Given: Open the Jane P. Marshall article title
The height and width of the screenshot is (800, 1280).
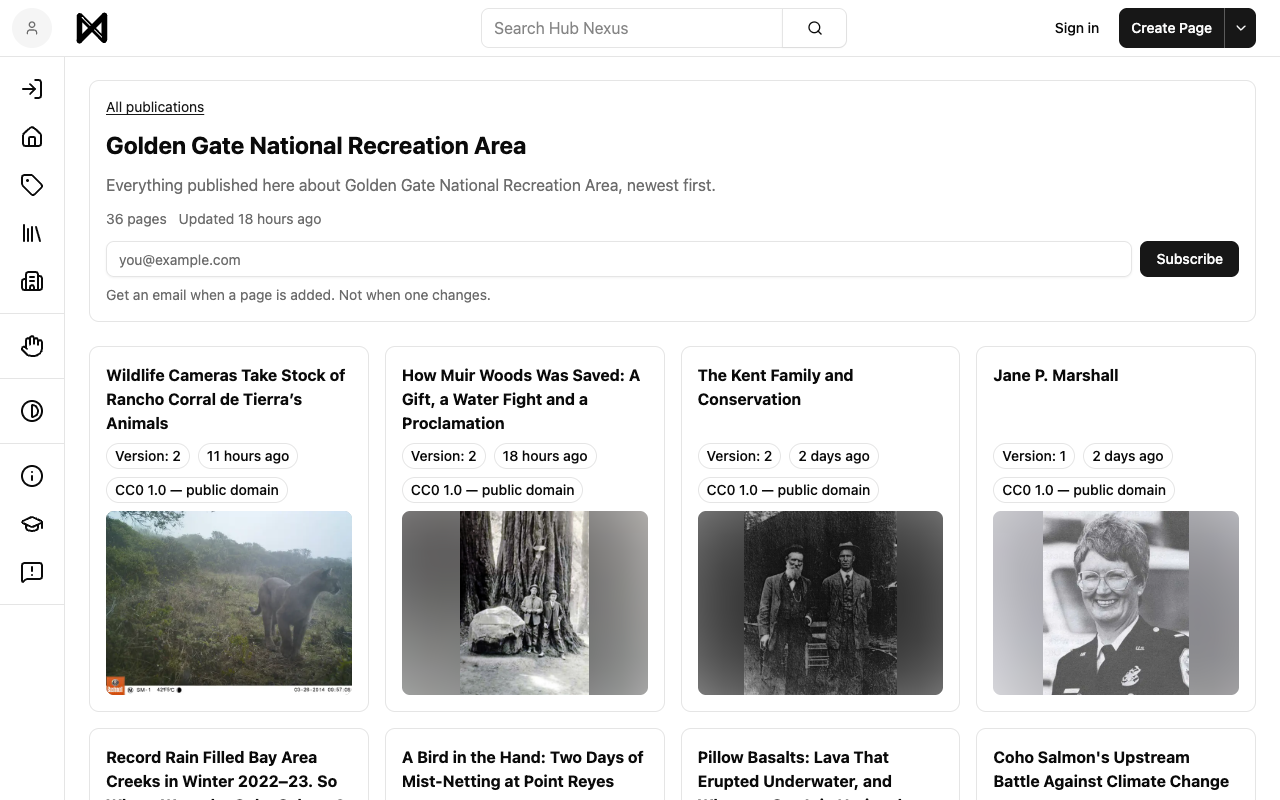Looking at the screenshot, I should (x=1056, y=375).
